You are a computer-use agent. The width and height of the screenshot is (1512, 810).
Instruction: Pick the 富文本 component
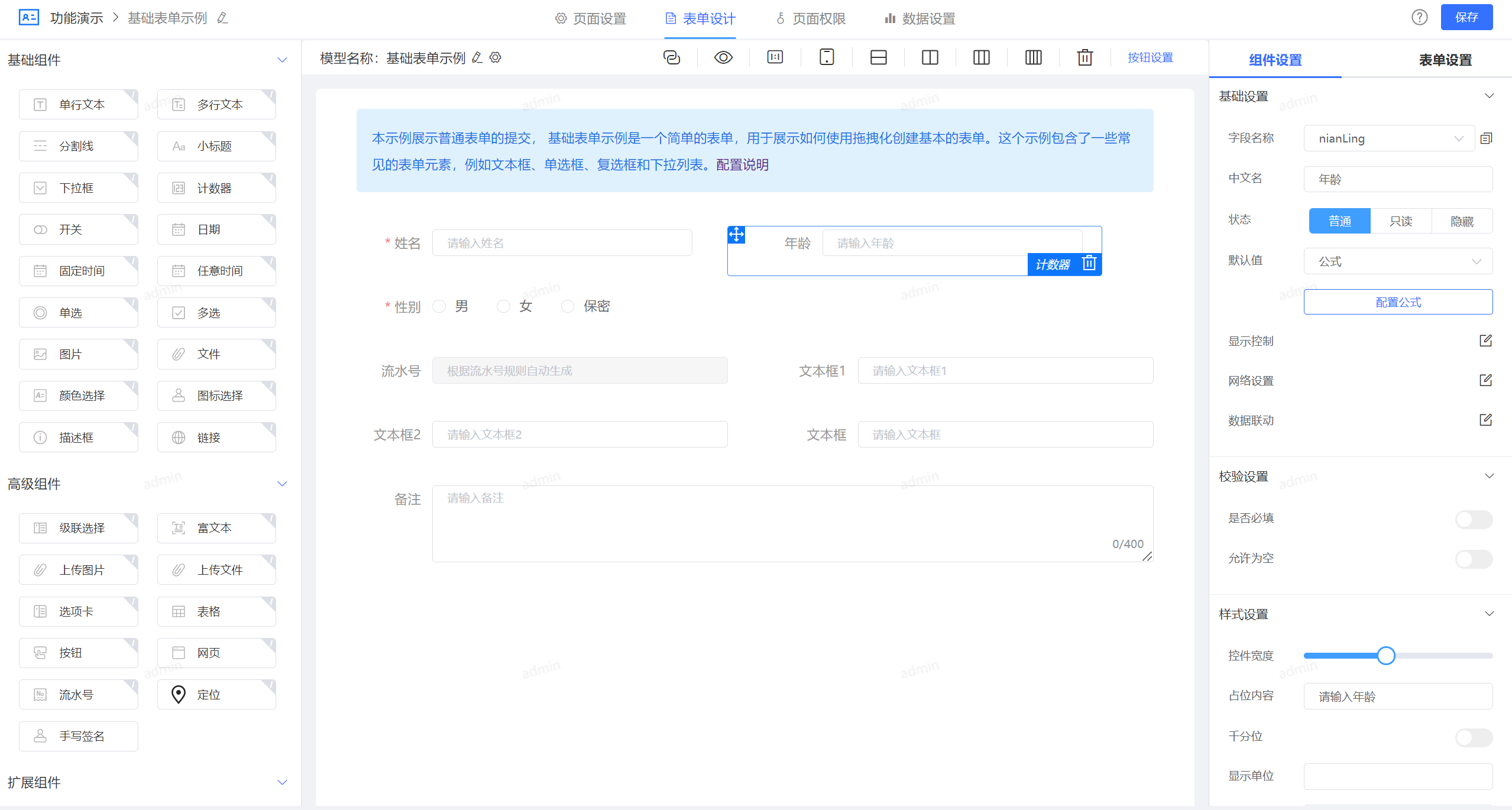[216, 528]
